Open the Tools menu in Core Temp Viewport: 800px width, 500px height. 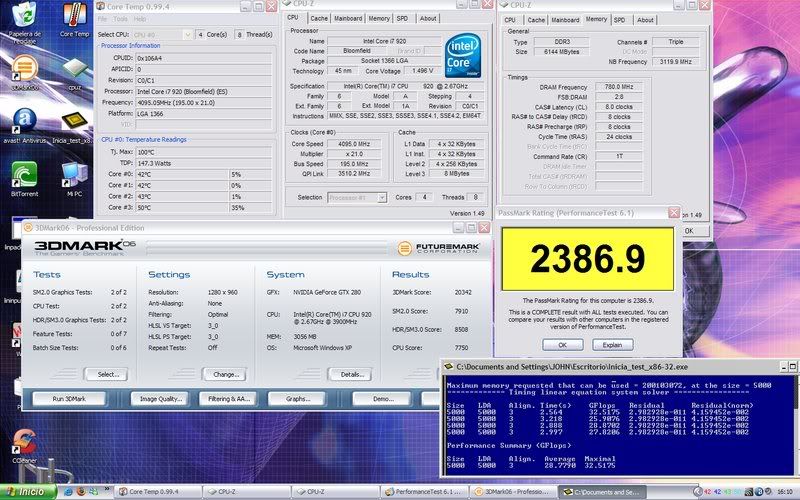(x=120, y=19)
